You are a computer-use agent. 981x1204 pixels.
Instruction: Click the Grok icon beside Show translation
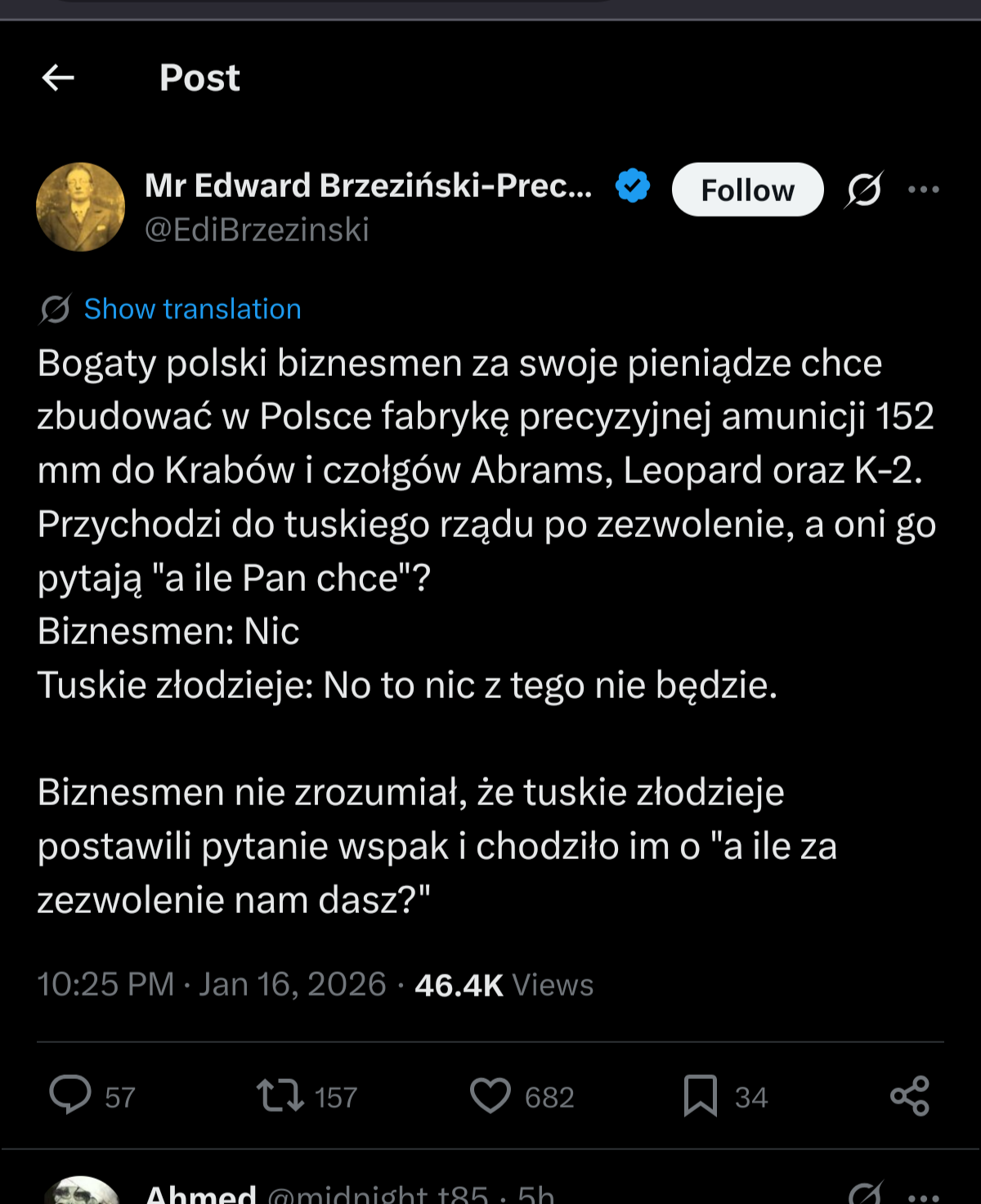click(x=56, y=309)
